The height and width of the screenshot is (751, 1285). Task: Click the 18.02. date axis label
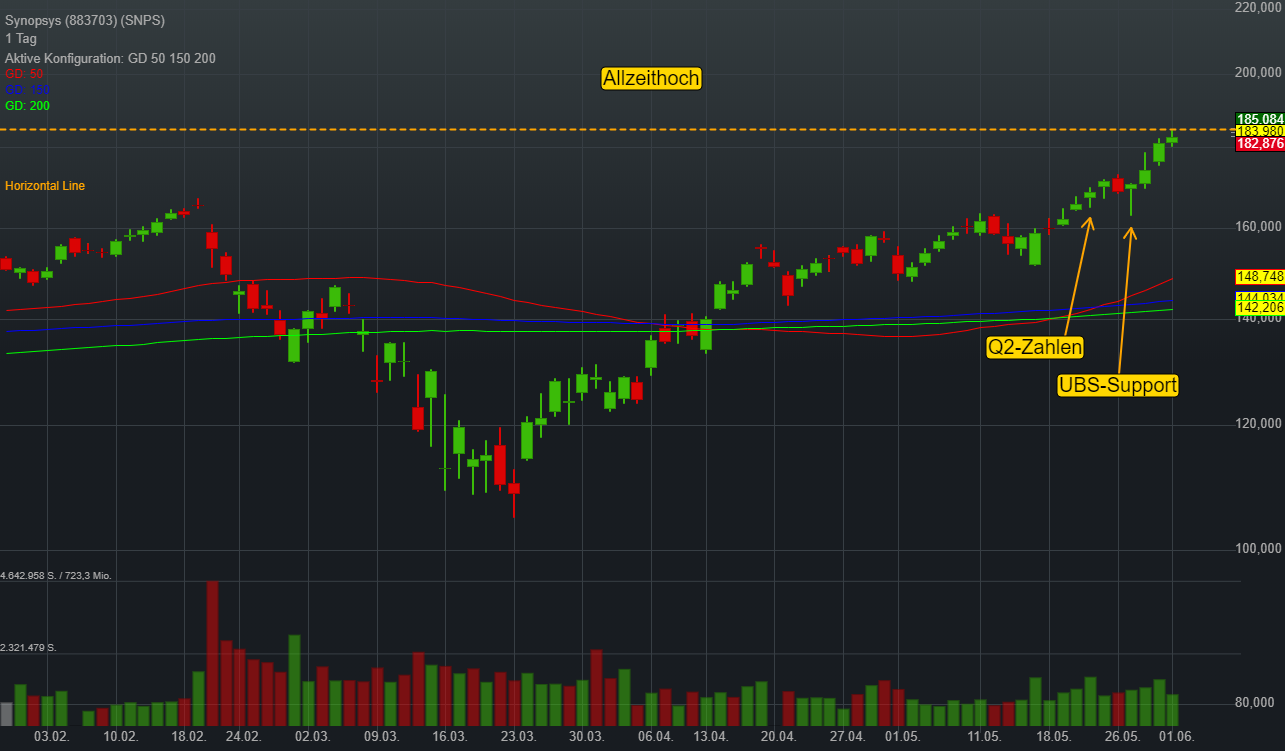point(188,737)
